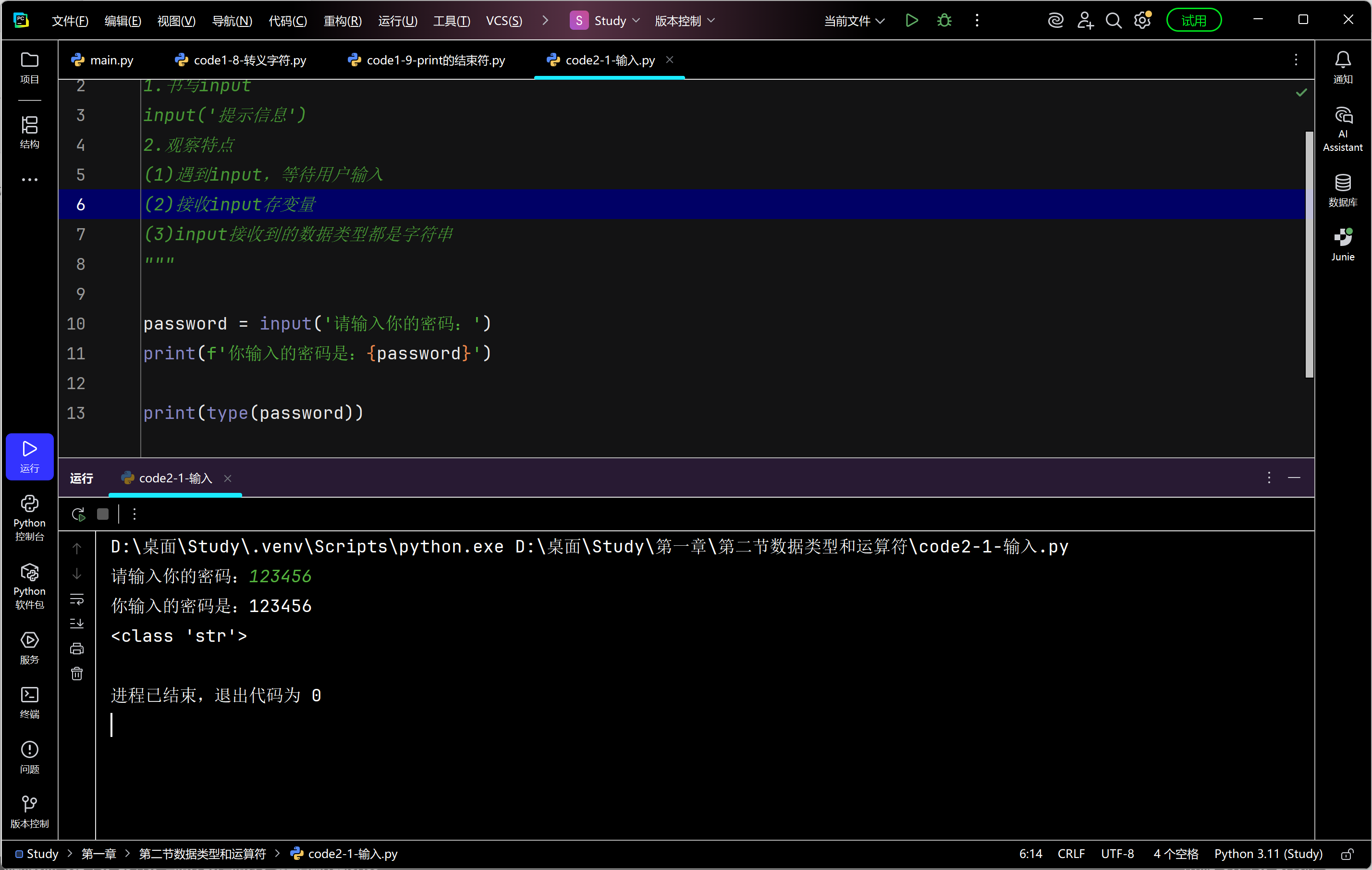This screenshot has height=870, width=1372.
Task: Toggle scroll to end in console
Action: (77, 623)
